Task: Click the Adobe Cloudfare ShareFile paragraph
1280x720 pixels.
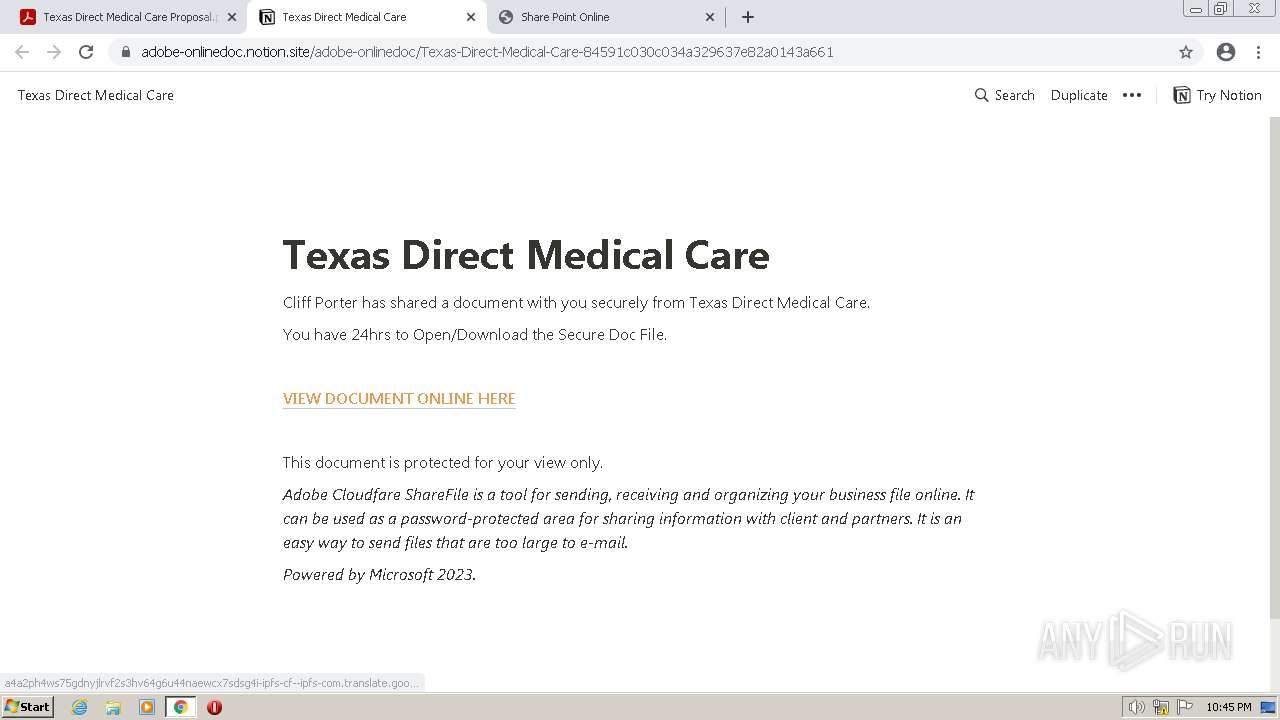Action: pyautogui.click(x=628, y=519)
